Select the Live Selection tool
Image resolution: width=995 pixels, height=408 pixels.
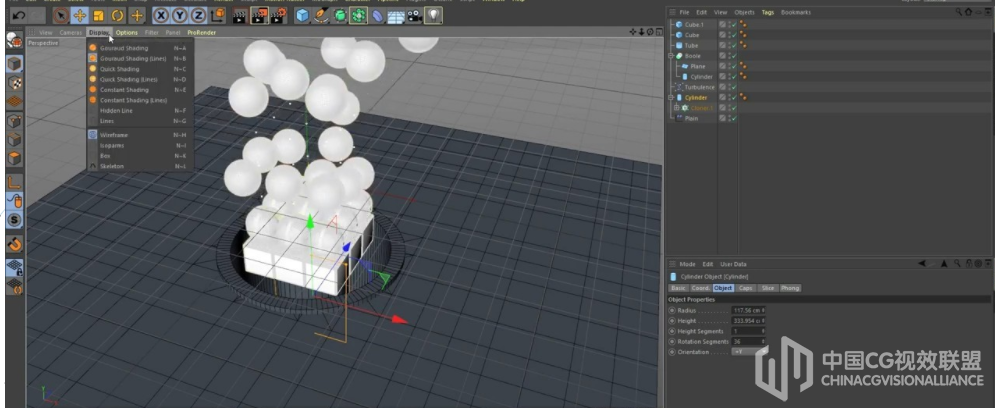point(61,15)
